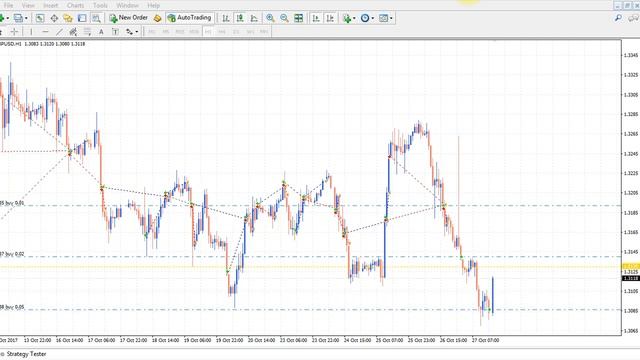The height and width of the screenshot is (360, 640).
Task: Select the Horizontal Line drawing tool
Action: tap(45, 31)
